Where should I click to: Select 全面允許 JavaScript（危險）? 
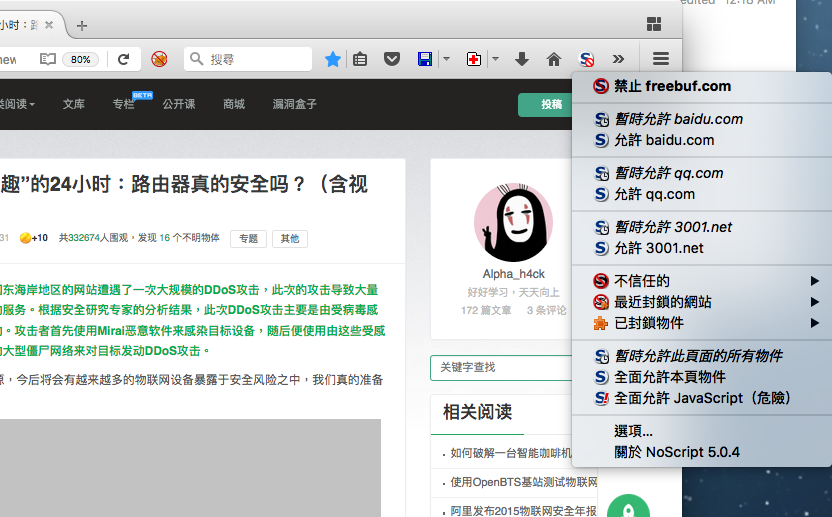[x=702, y=398]
